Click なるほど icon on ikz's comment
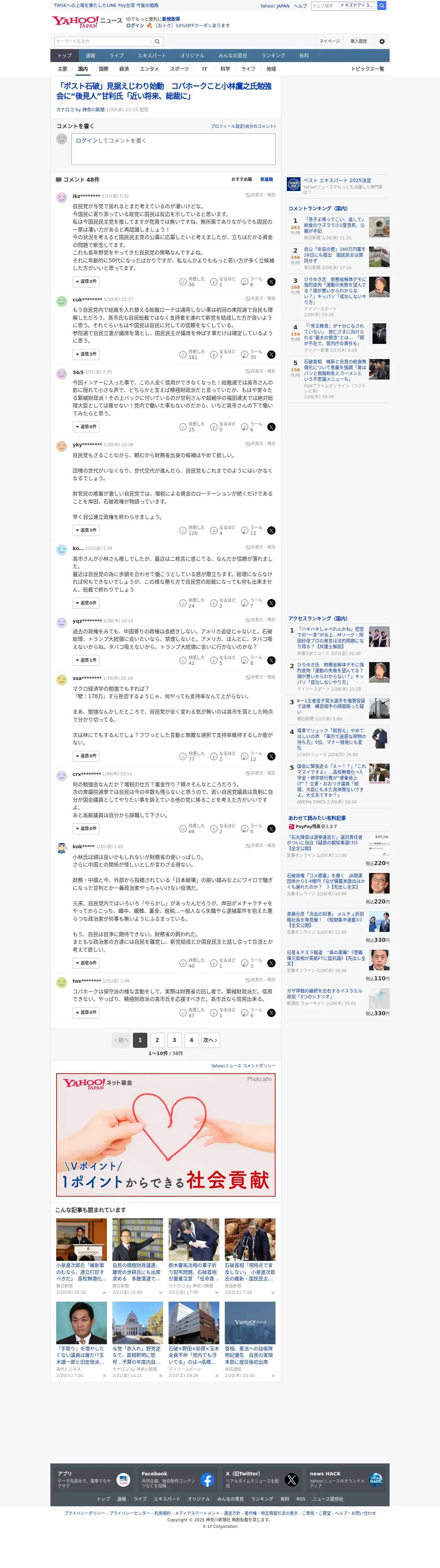The width and height of the screenshot is (440, 1568). 213,282
